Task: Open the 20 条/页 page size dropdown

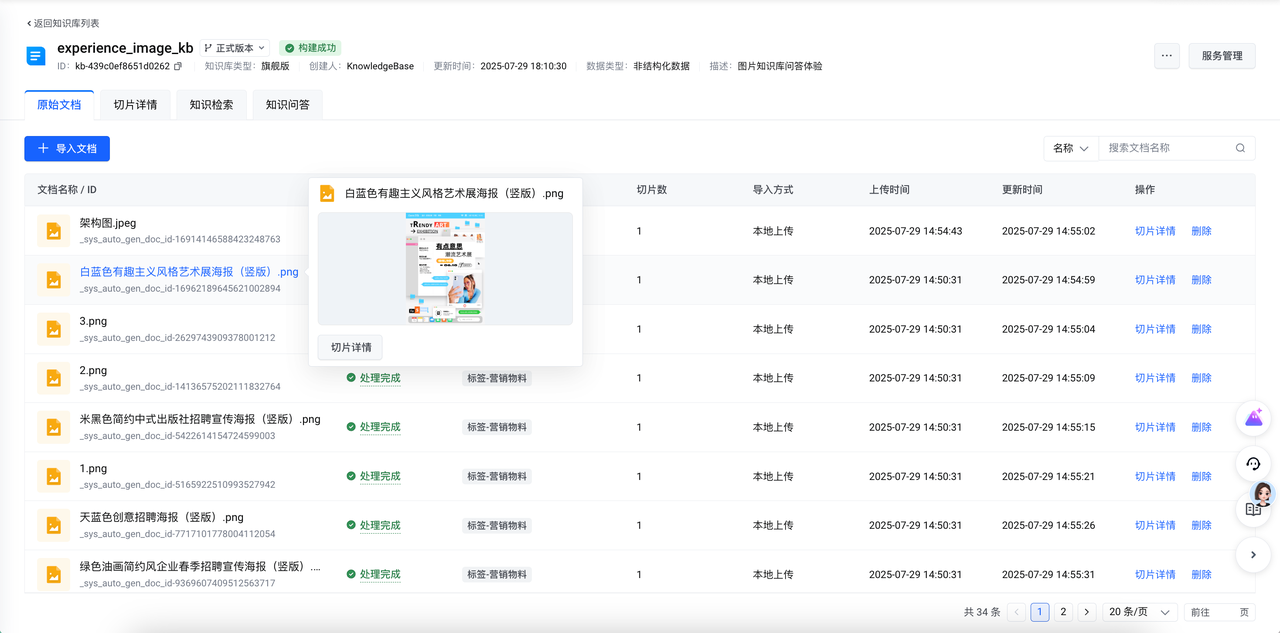Action: pyautogui.click(x=1140, y=612)
